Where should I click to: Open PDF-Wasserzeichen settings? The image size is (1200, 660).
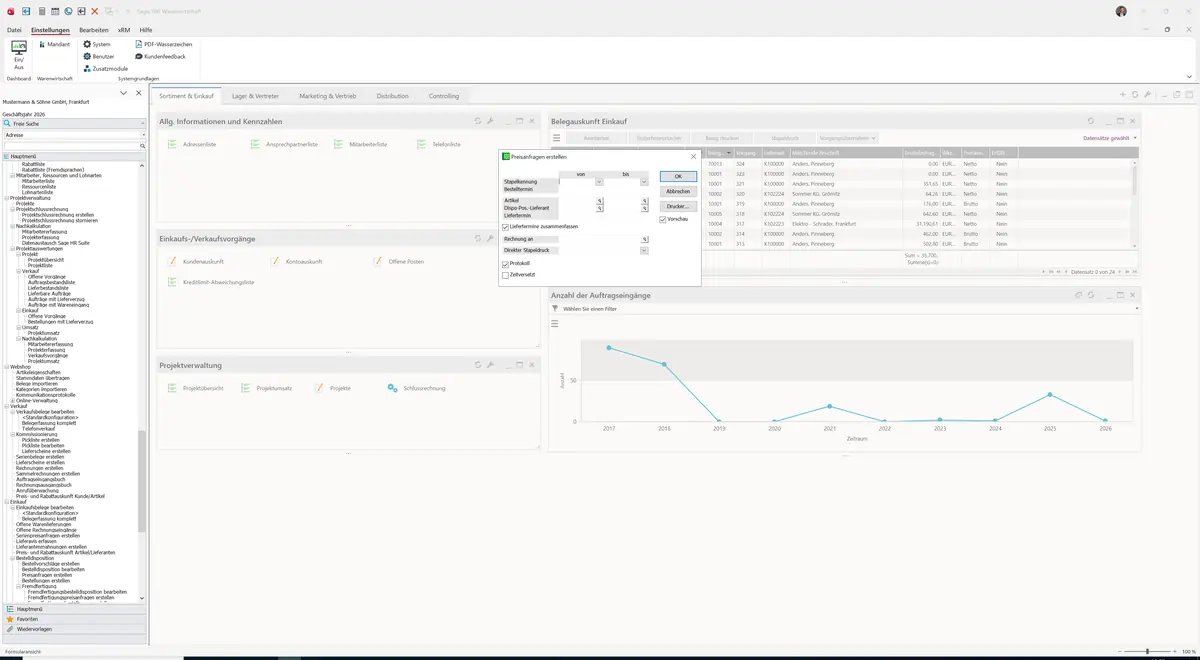point(163,44)
